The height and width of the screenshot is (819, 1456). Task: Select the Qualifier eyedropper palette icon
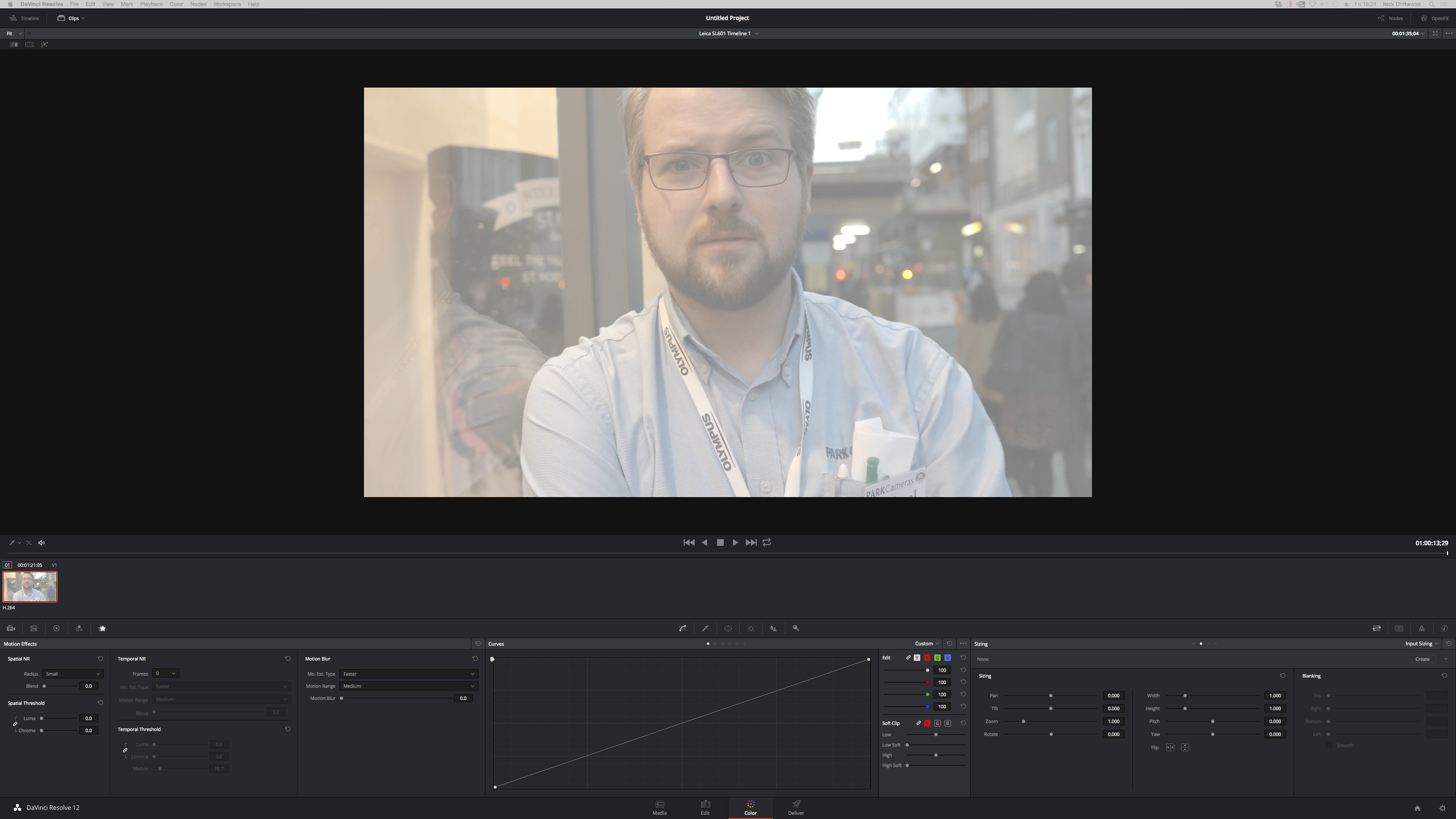(x=705, y=628)
